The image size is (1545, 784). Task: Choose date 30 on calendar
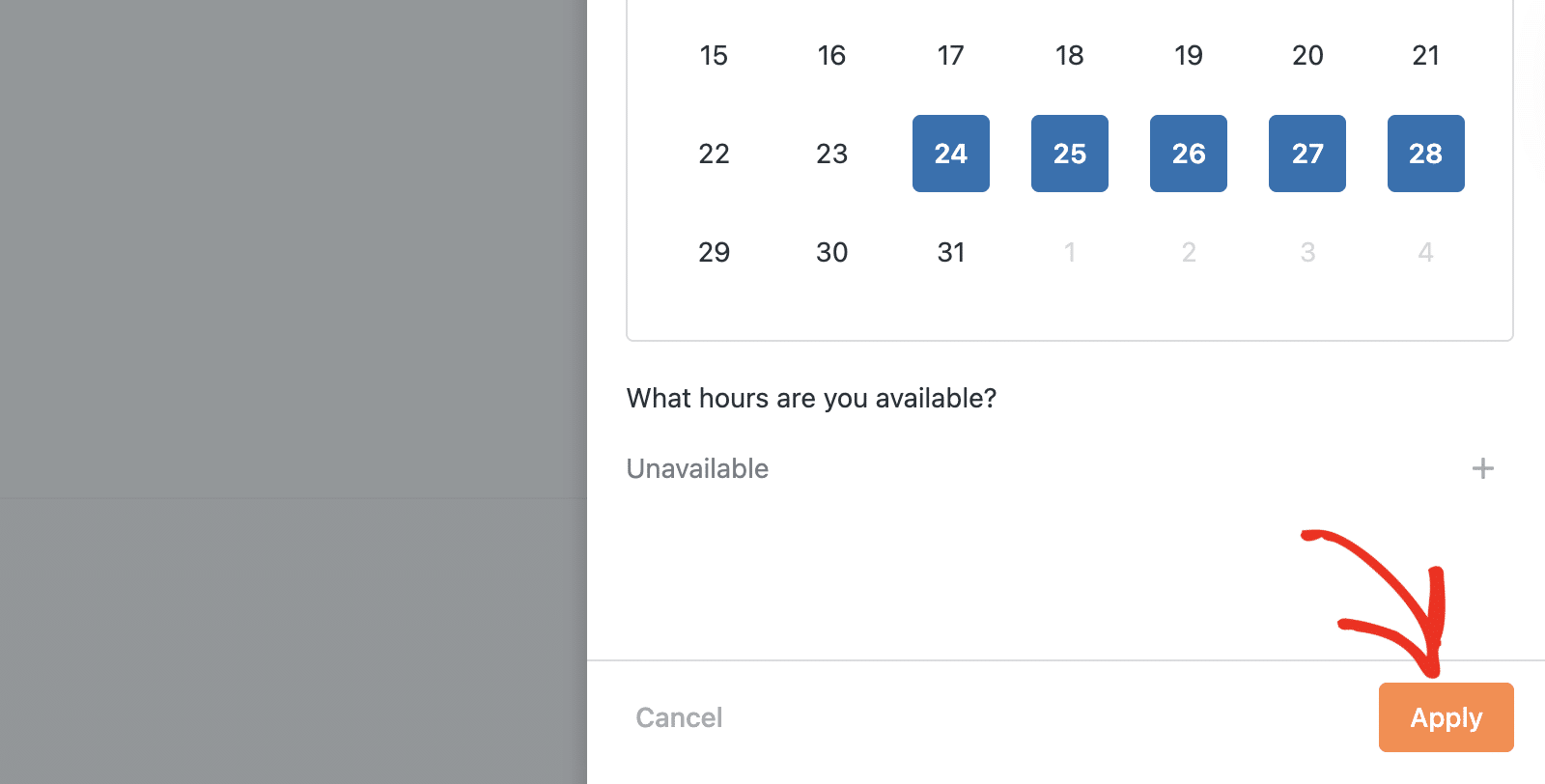831,252
